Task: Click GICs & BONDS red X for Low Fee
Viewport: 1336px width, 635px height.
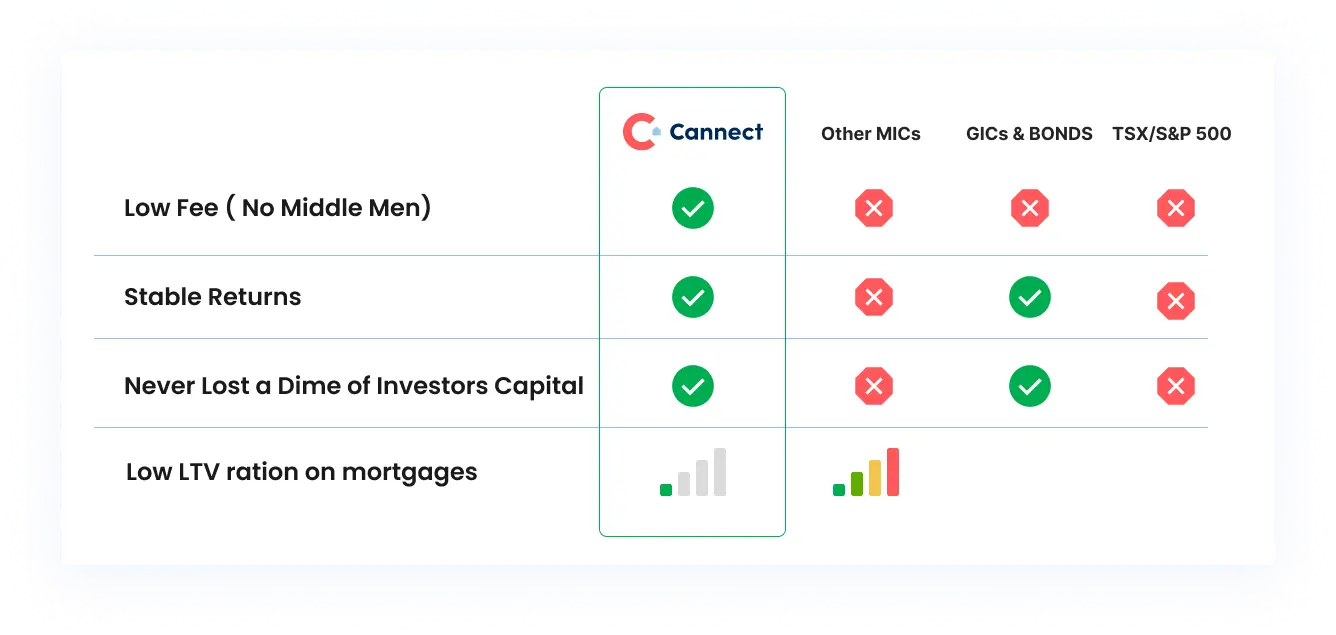Action: (x=1030, y=209)
